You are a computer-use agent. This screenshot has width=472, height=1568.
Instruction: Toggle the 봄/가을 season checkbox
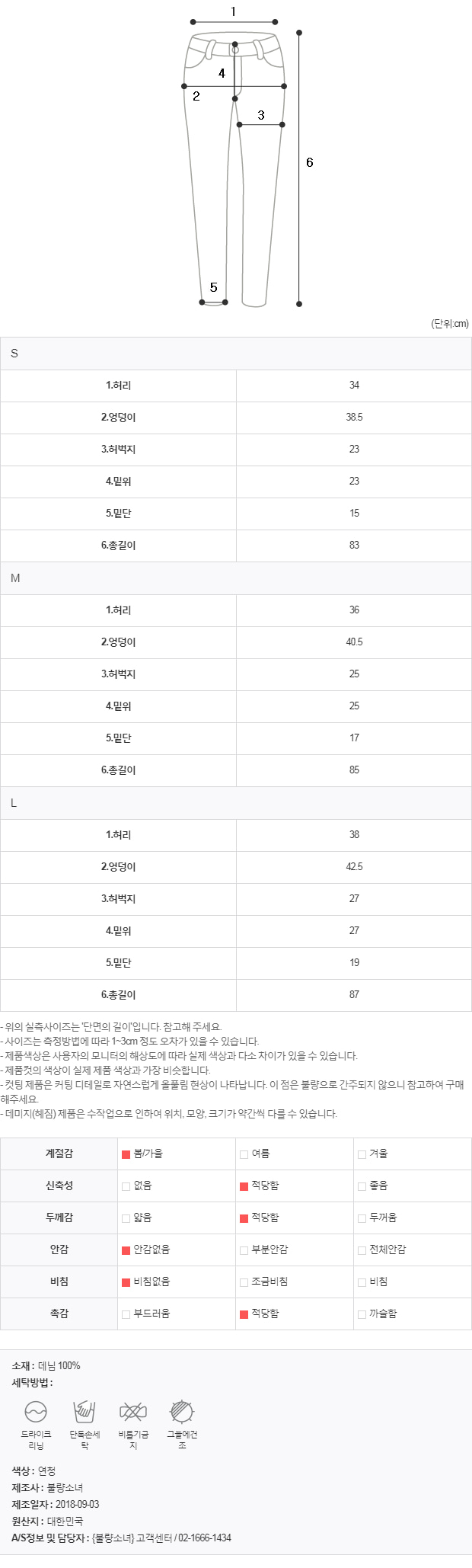pos(126,1154)
